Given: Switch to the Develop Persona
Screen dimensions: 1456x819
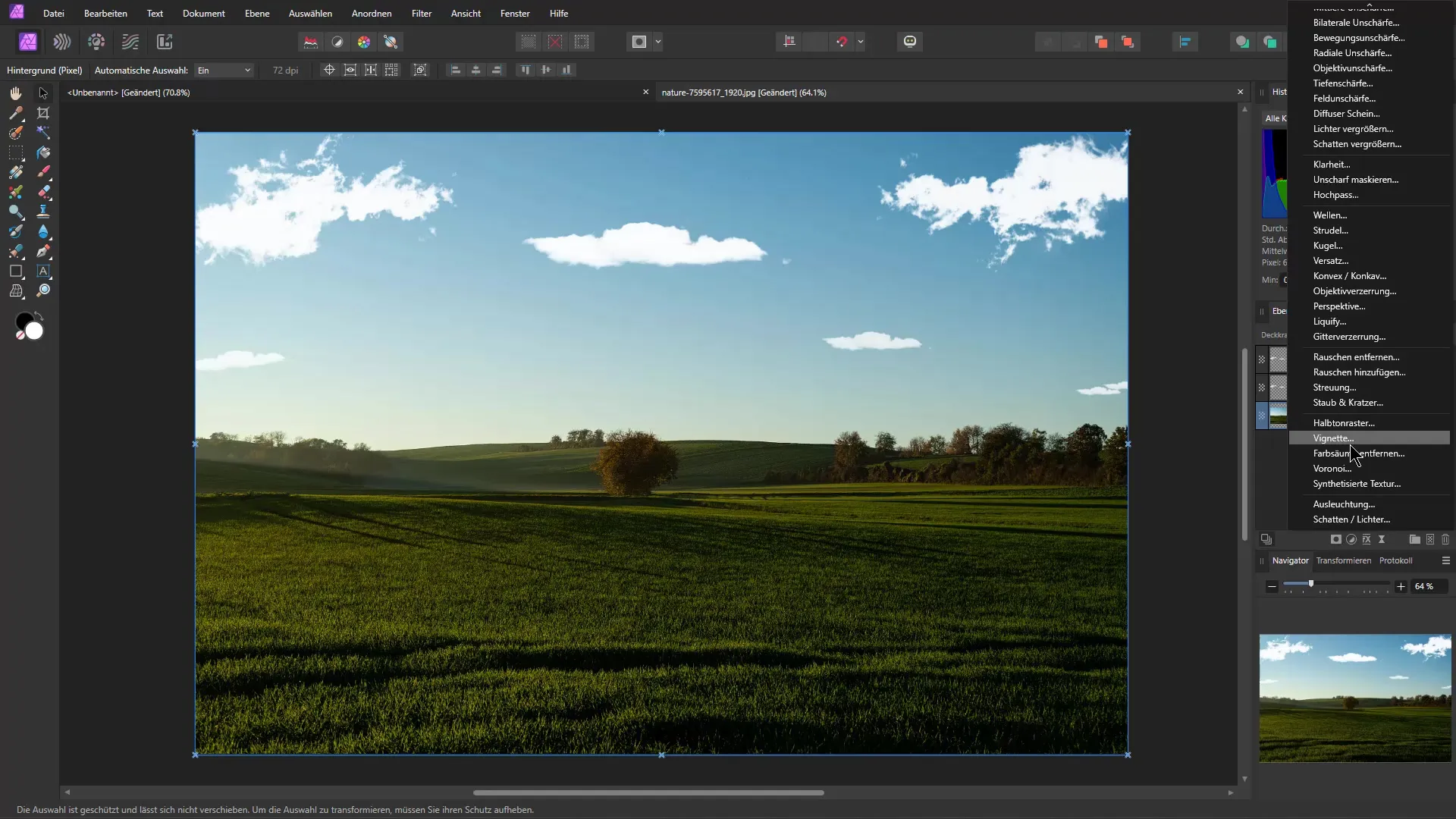Looking at the screenshot, I should (x=96, y=42).
